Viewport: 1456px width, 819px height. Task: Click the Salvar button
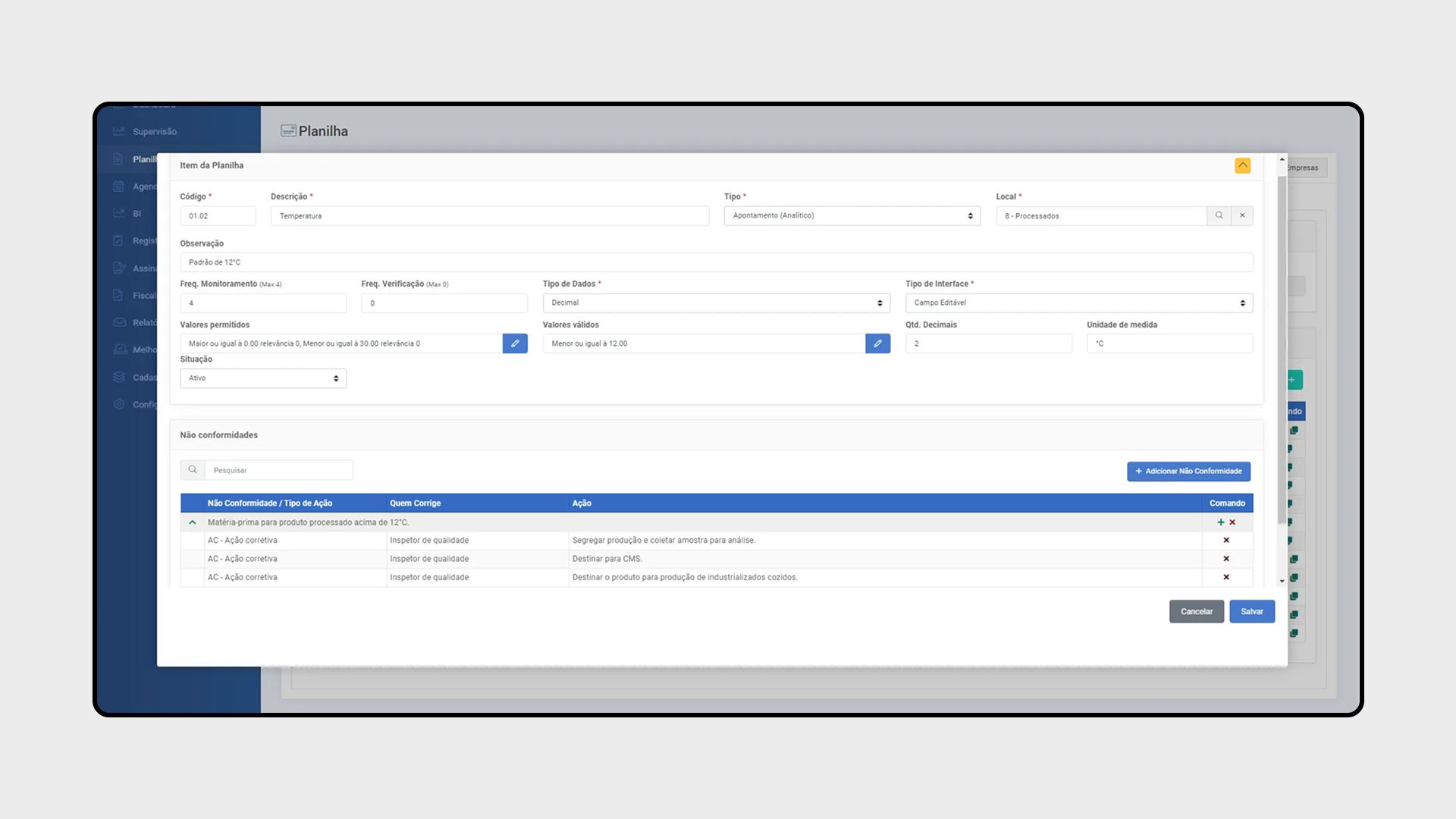pyautogui.click(x=1252, y=611)
